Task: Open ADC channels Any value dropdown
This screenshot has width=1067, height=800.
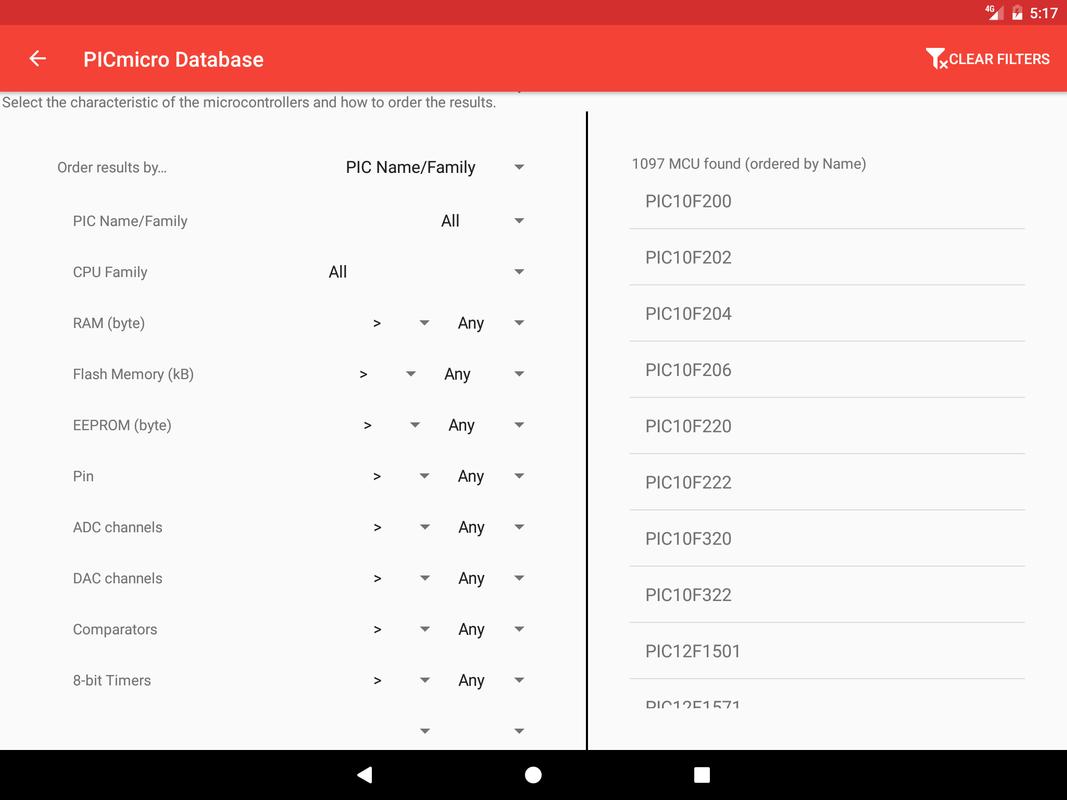Action: point(490,527)
